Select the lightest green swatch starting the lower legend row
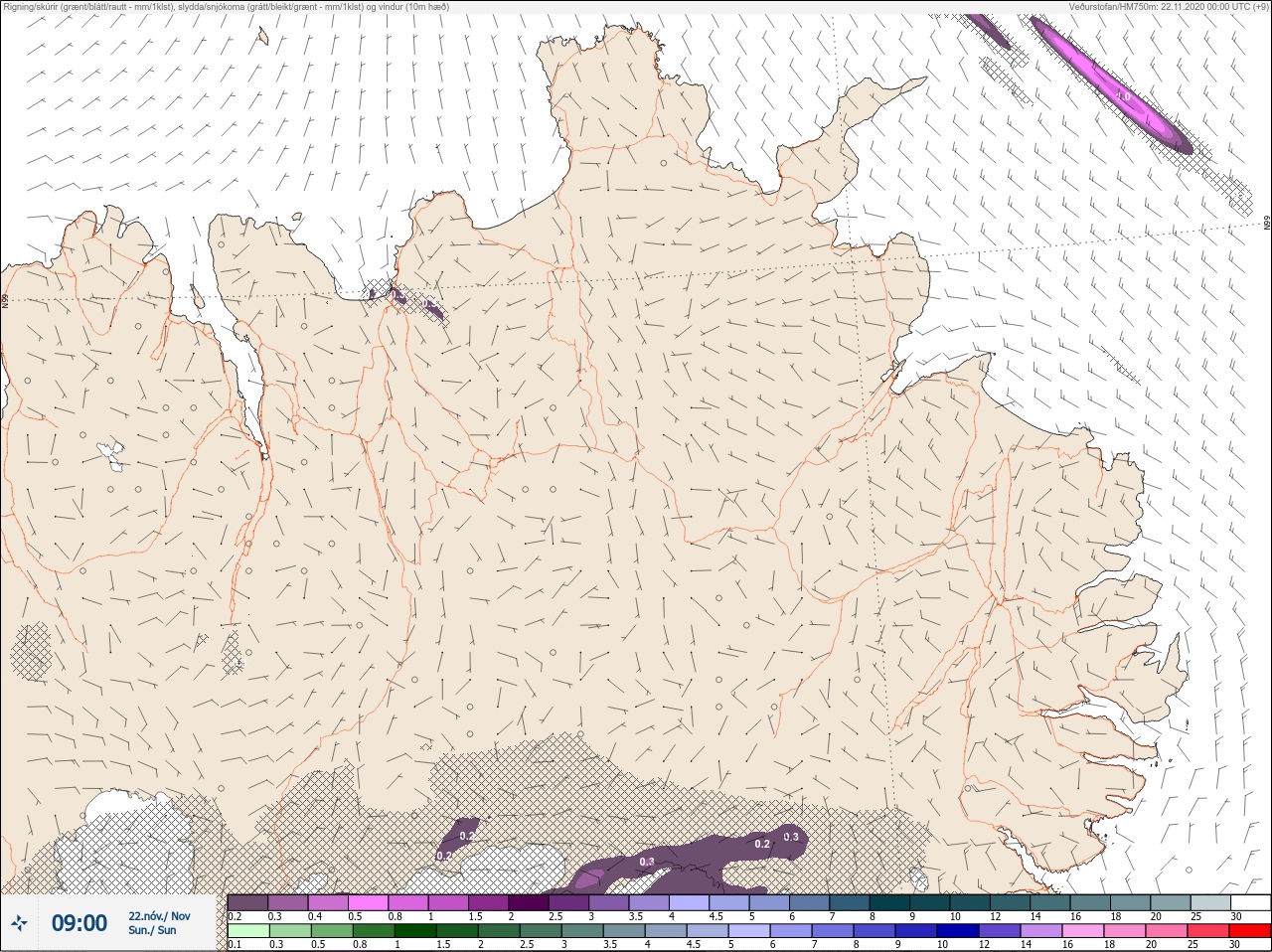 (247, 931)
